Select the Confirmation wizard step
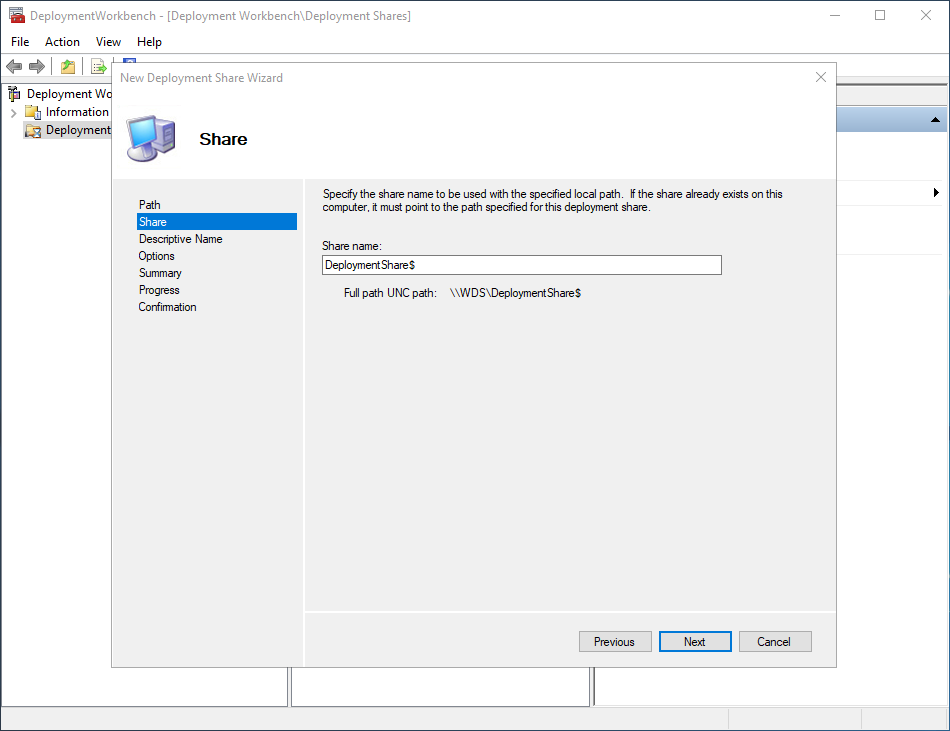 coord(167,306)
